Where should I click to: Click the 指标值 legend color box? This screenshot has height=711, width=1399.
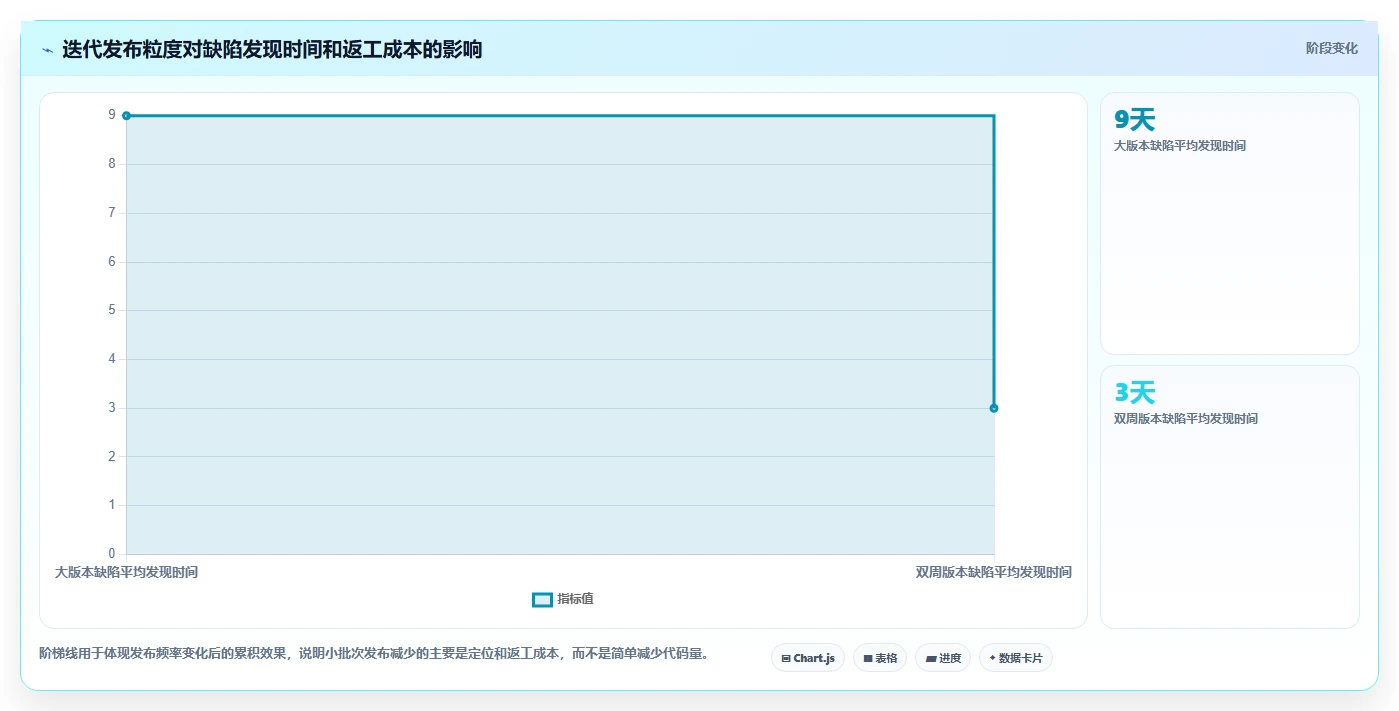[x=542, y=599]
